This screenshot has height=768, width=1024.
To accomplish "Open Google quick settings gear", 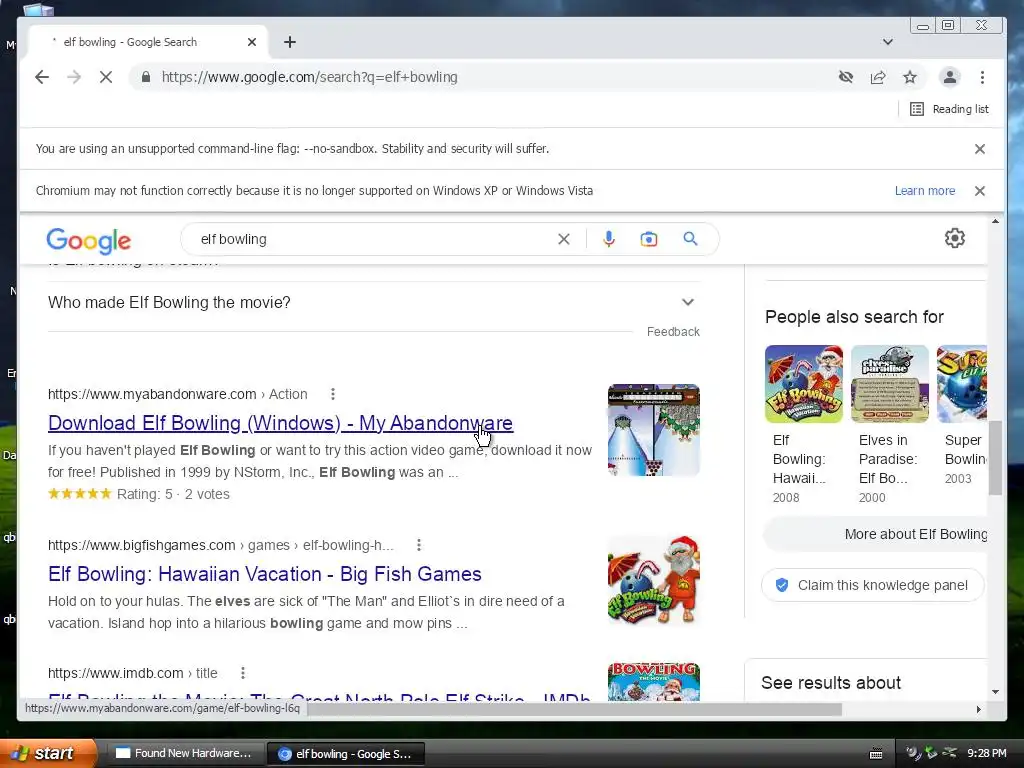I will pos(955,238).
